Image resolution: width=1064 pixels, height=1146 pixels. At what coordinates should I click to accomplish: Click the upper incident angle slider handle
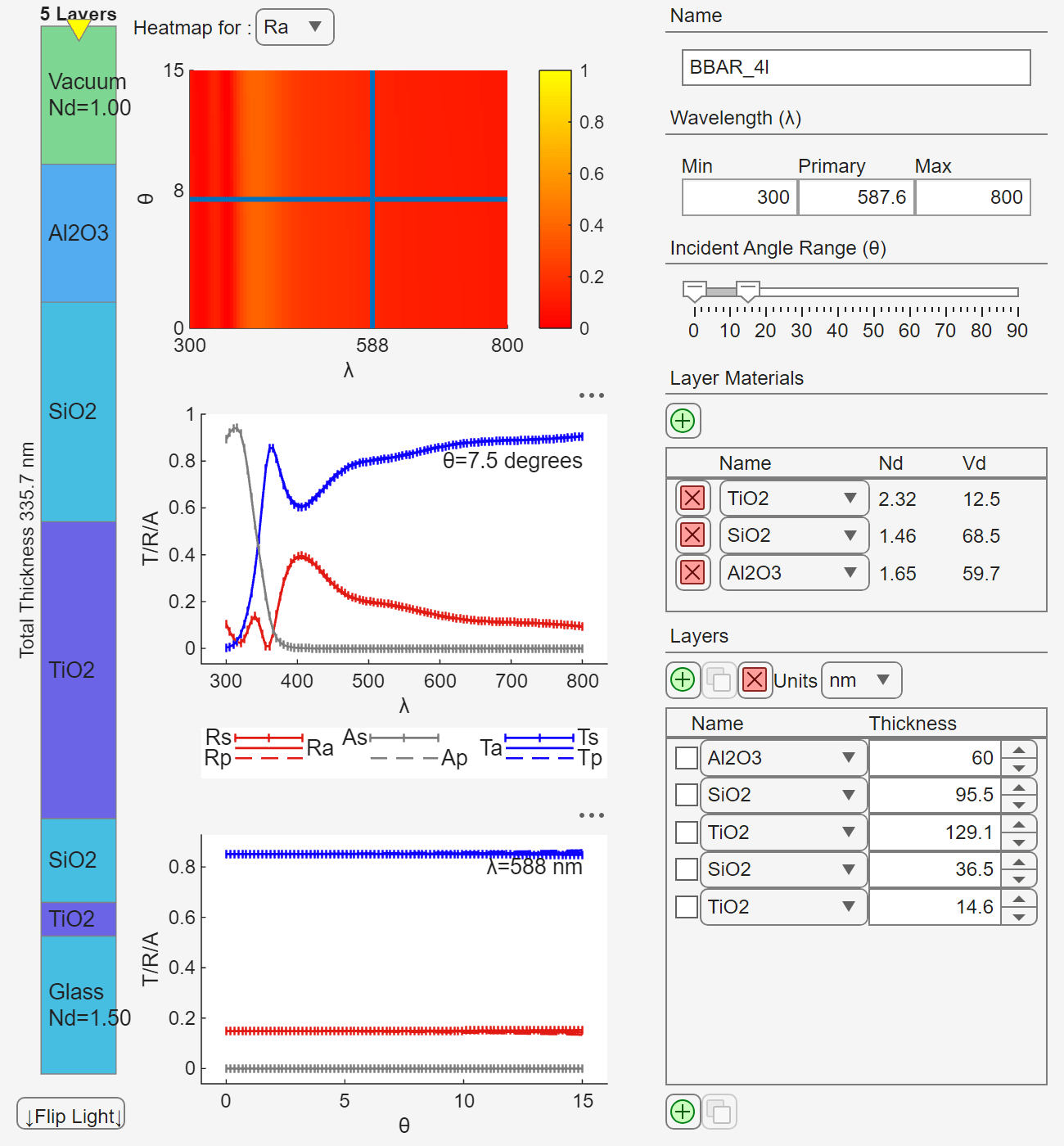coord(747,291)
